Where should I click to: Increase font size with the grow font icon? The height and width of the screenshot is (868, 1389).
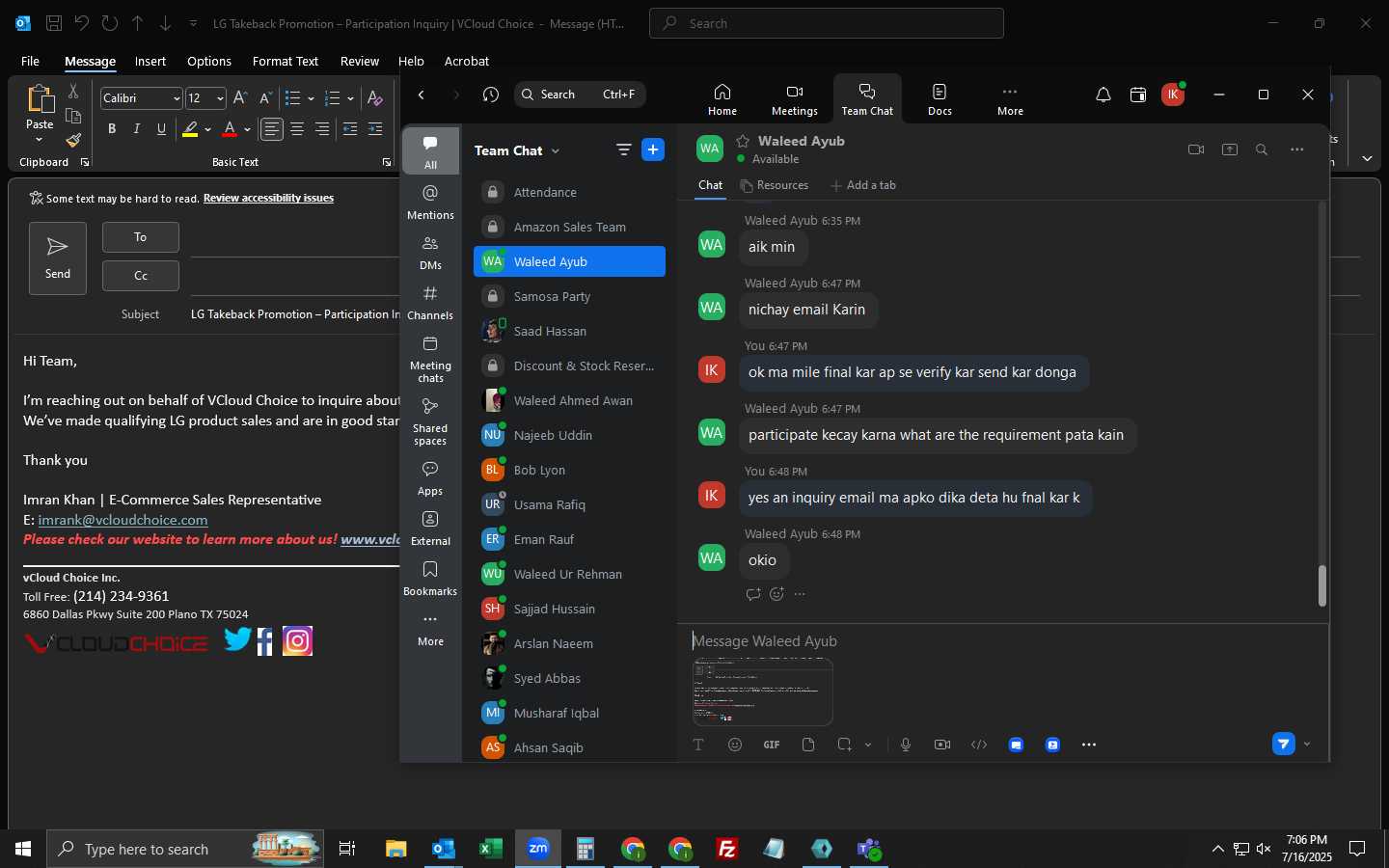240,98
